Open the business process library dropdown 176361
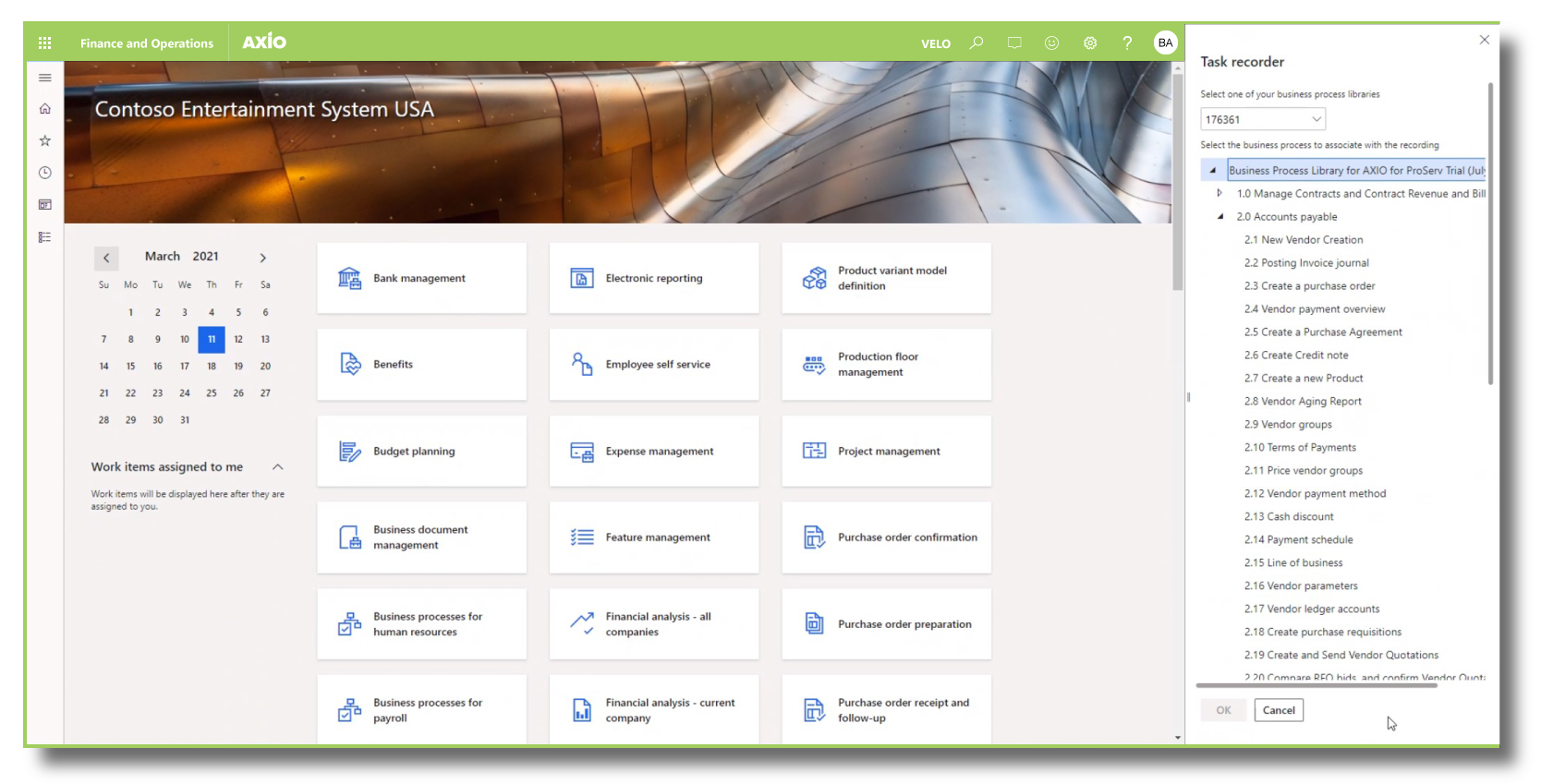Screen dimensions: 1541x784 (1263, 119)
